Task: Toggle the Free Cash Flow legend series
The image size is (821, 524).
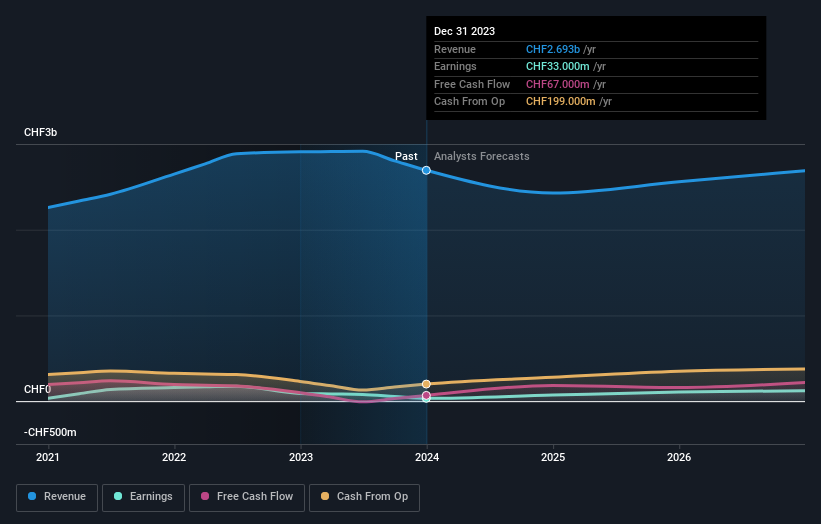Action: (247, 497)
